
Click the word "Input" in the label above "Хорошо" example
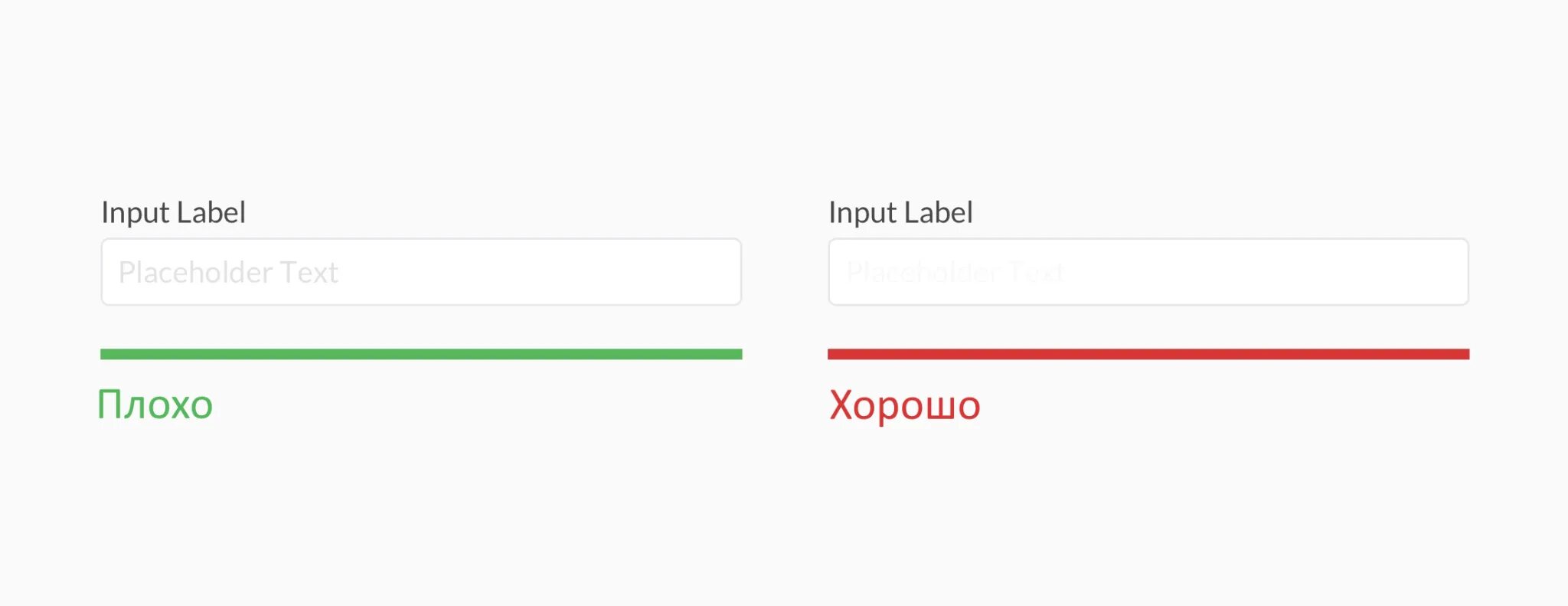863,214
